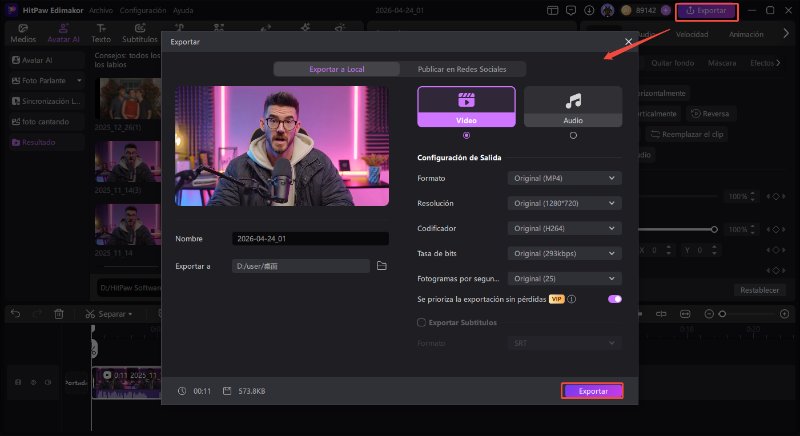
Task: Click the Reversa button in the properties panel
Action: point(710,114)
